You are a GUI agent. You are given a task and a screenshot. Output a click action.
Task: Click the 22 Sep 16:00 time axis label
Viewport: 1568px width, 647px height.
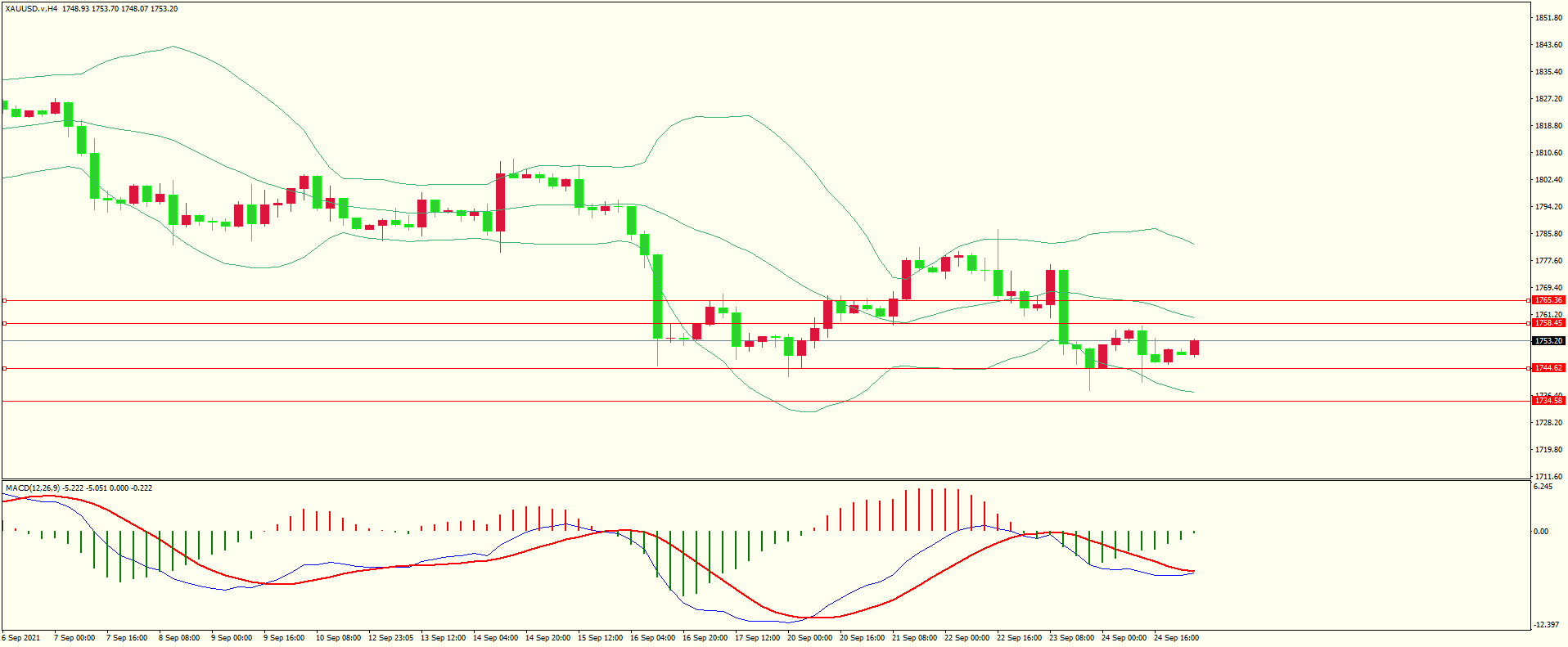click(x=1019, y=637)
